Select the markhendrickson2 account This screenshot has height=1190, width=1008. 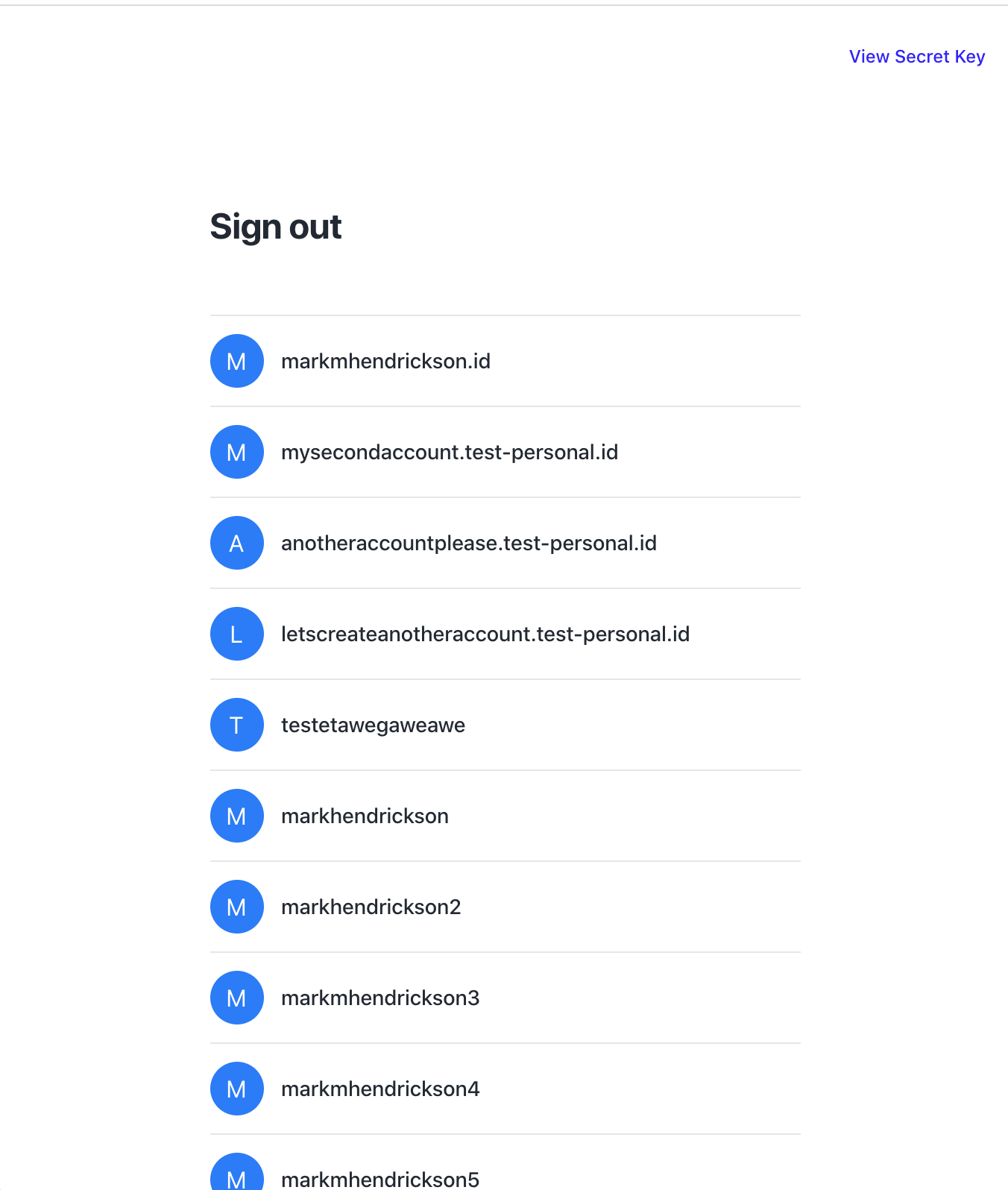pos(371,907)
